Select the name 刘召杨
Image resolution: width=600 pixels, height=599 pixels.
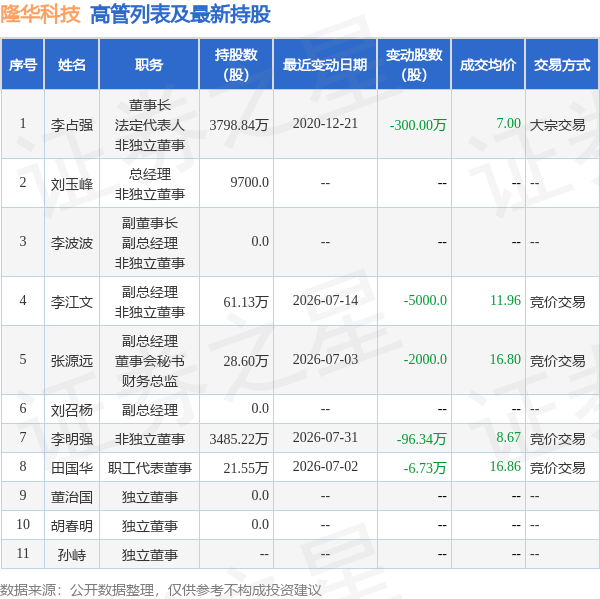[72, 410]
